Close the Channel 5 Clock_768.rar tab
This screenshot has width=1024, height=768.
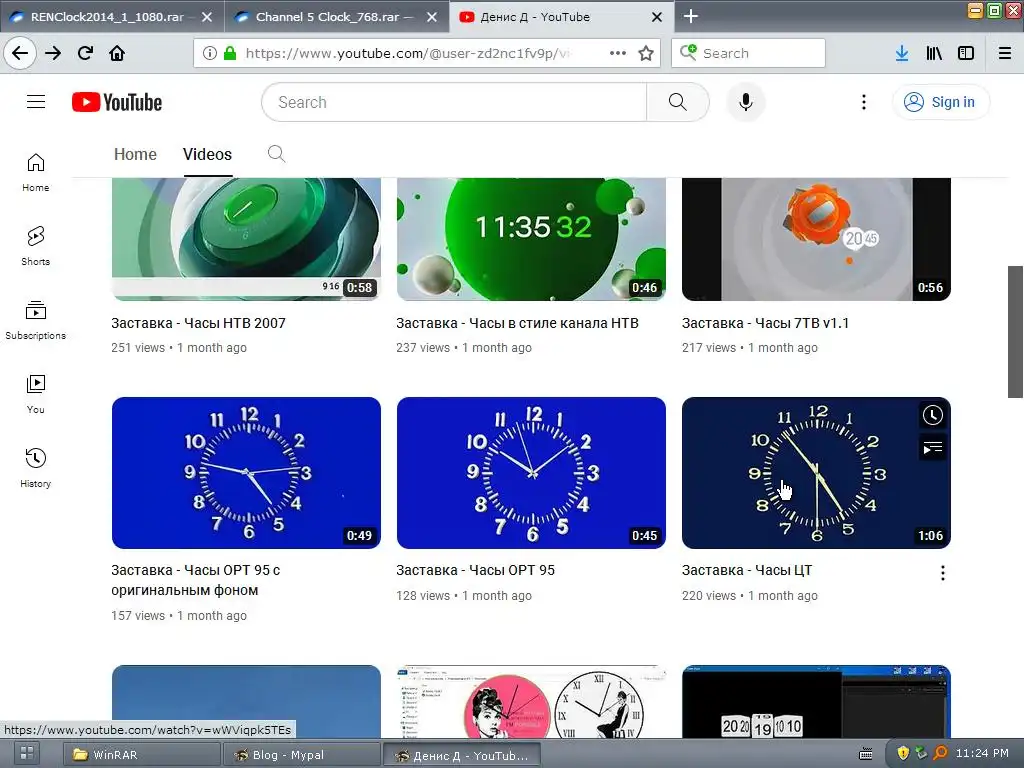pyautogui.click(x=432, y=17)
